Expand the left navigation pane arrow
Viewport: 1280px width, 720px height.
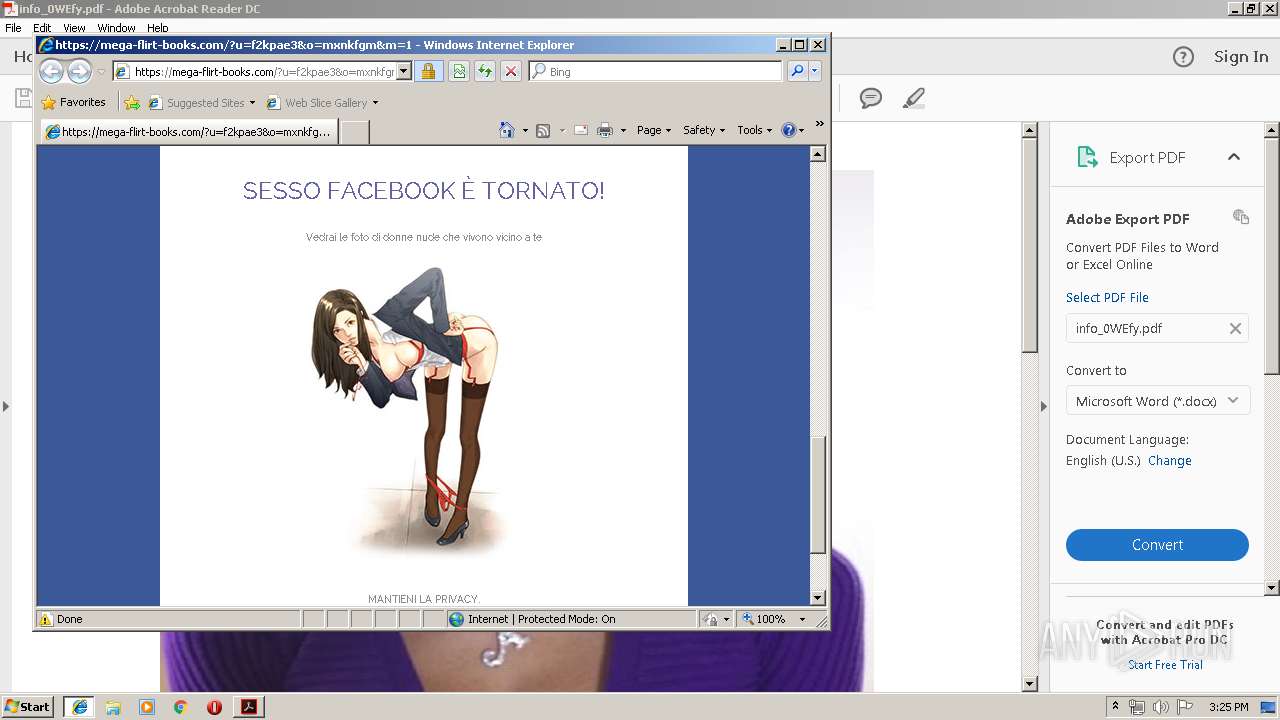point(6,406)
